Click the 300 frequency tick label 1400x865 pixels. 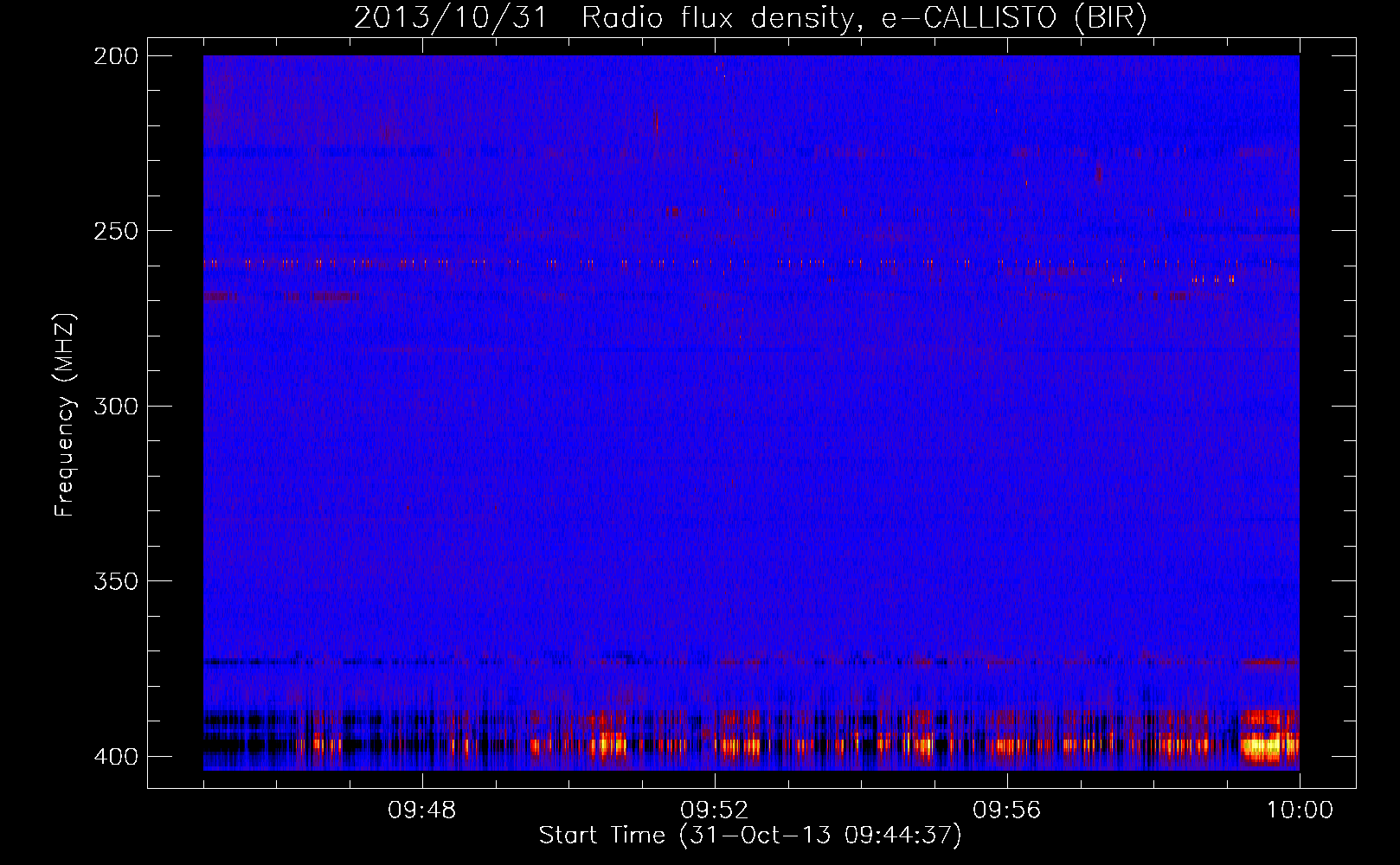[116, 406]
